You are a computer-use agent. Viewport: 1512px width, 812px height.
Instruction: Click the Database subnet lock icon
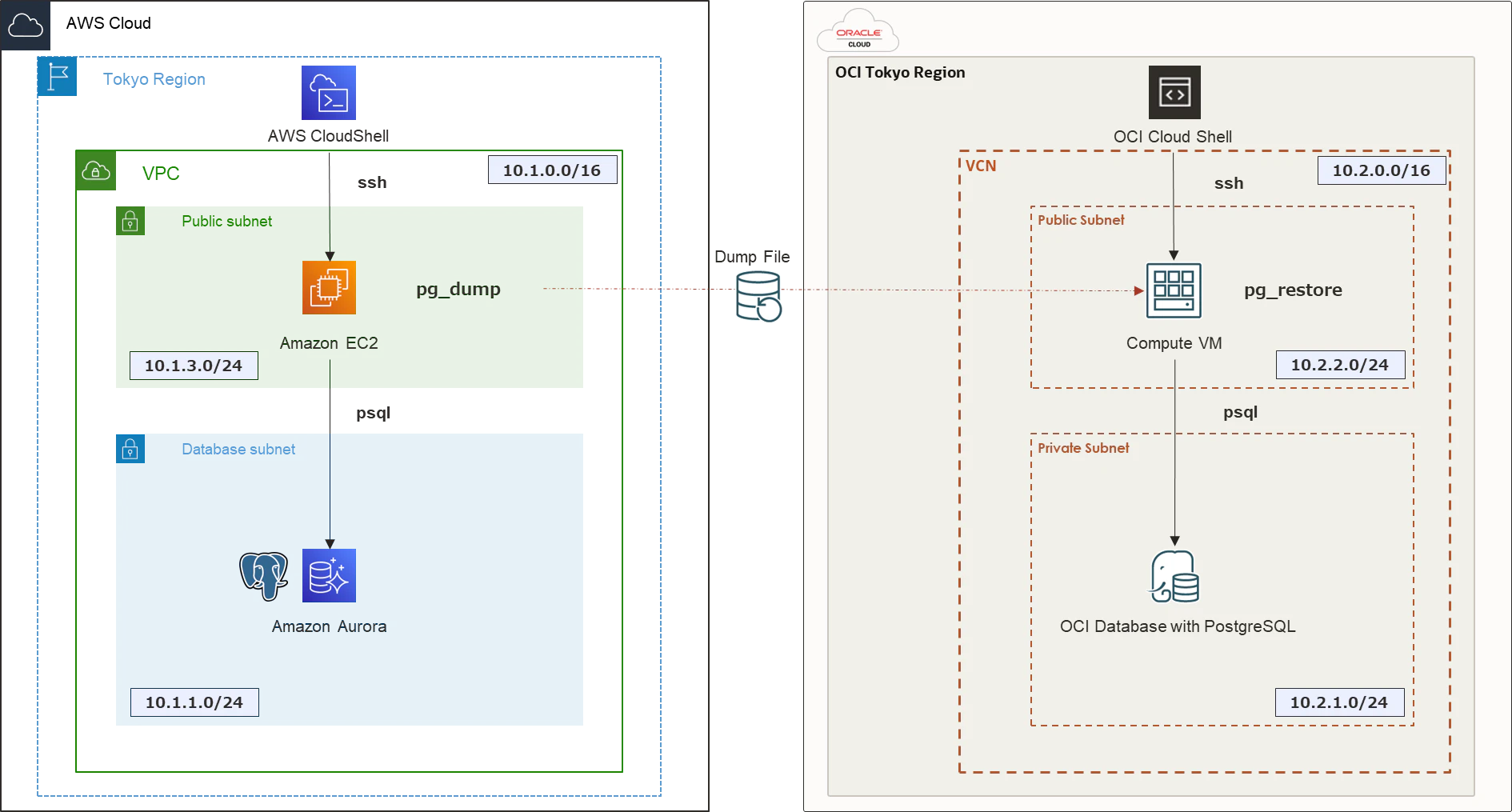tap(130, 449)
